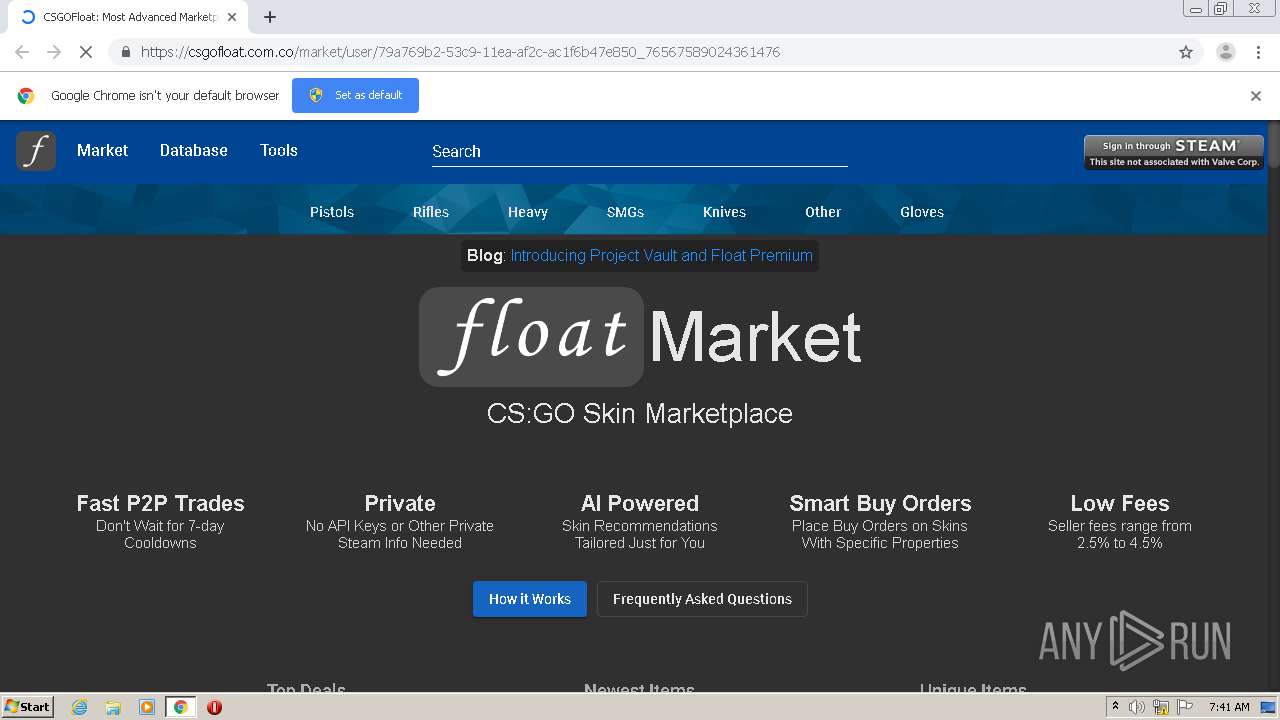Click the Smart Buy Orders heading
1280x720 pixels.
pyautogui.click(x=880, y=503)
